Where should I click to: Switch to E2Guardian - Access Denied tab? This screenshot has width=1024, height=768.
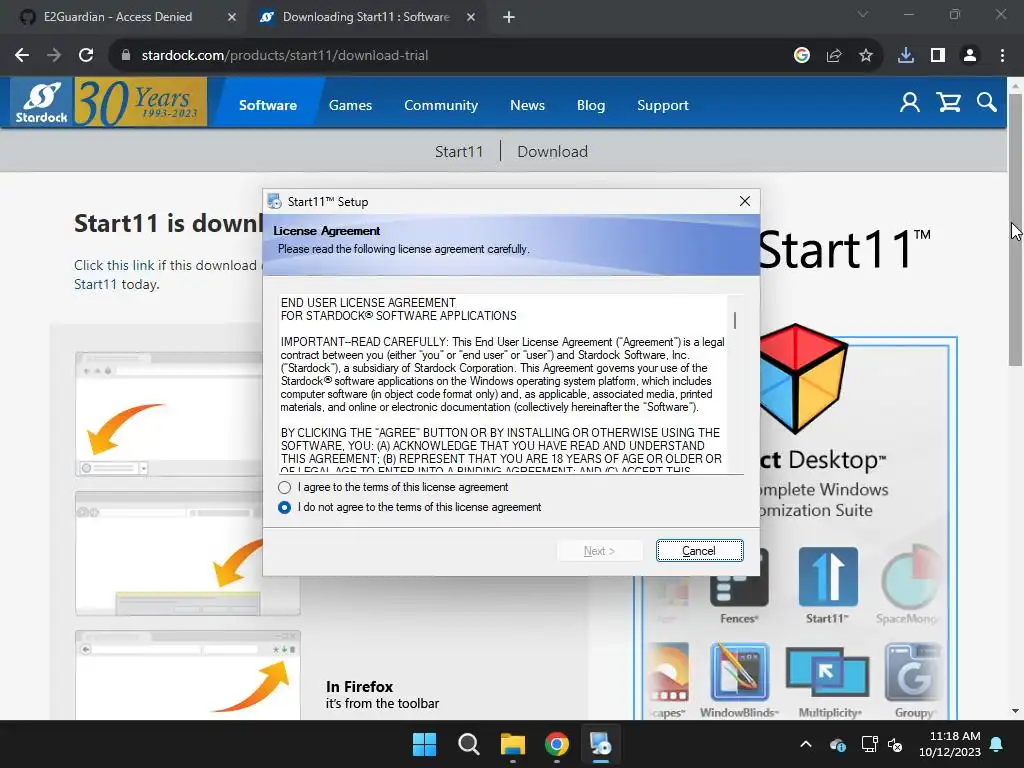[118, 17]
